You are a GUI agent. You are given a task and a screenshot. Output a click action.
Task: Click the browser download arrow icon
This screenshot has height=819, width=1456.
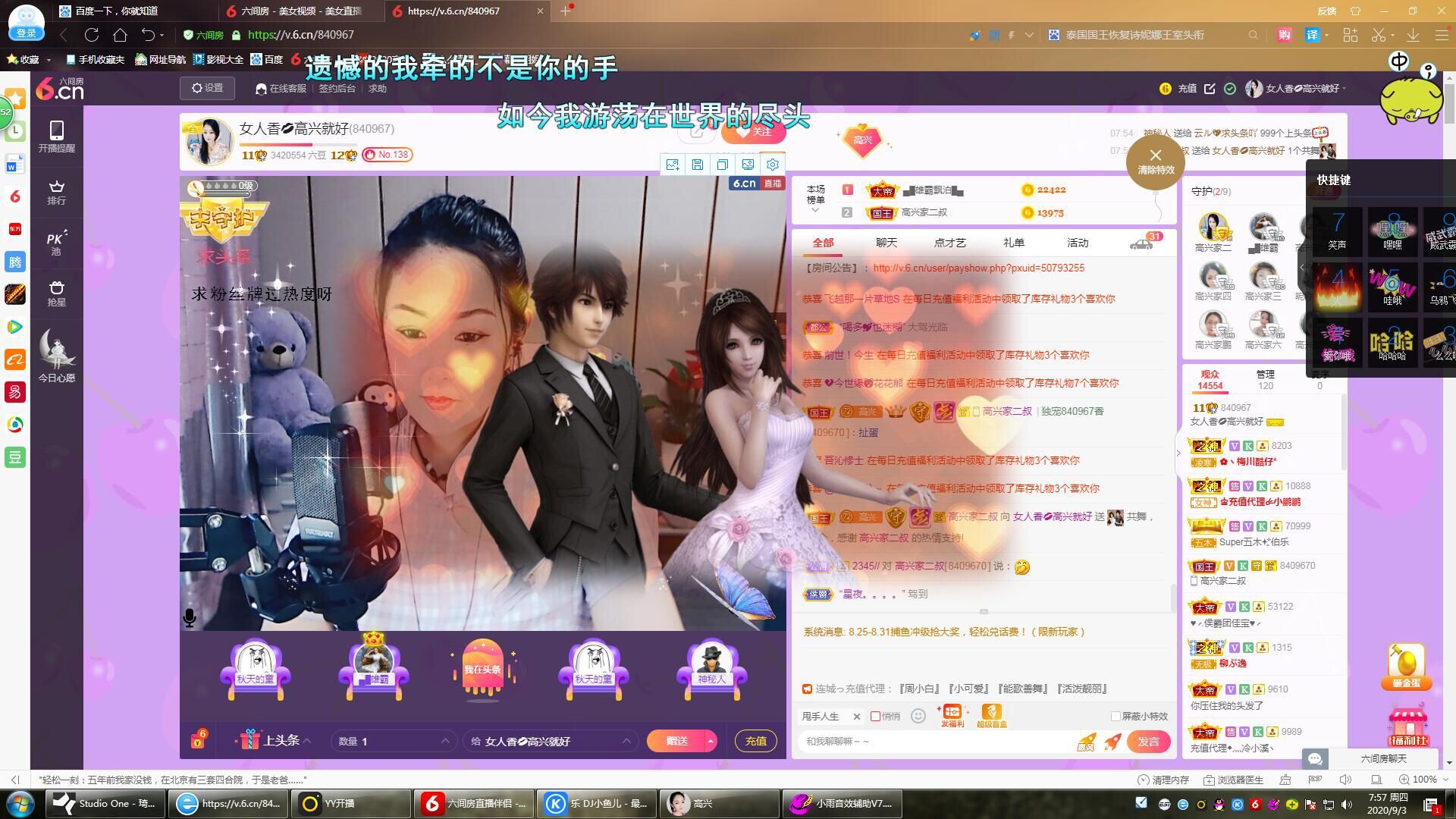[x=1413, y=35]
